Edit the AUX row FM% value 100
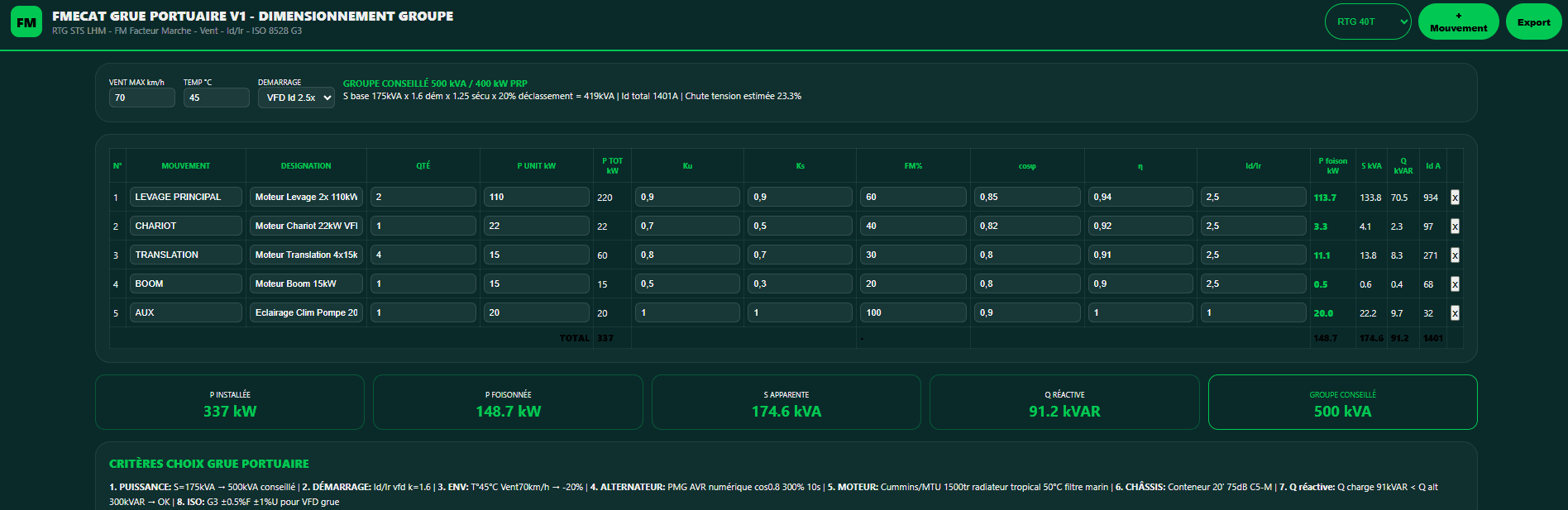Screen dimensions: 1568x510 (x=913, y=312)
